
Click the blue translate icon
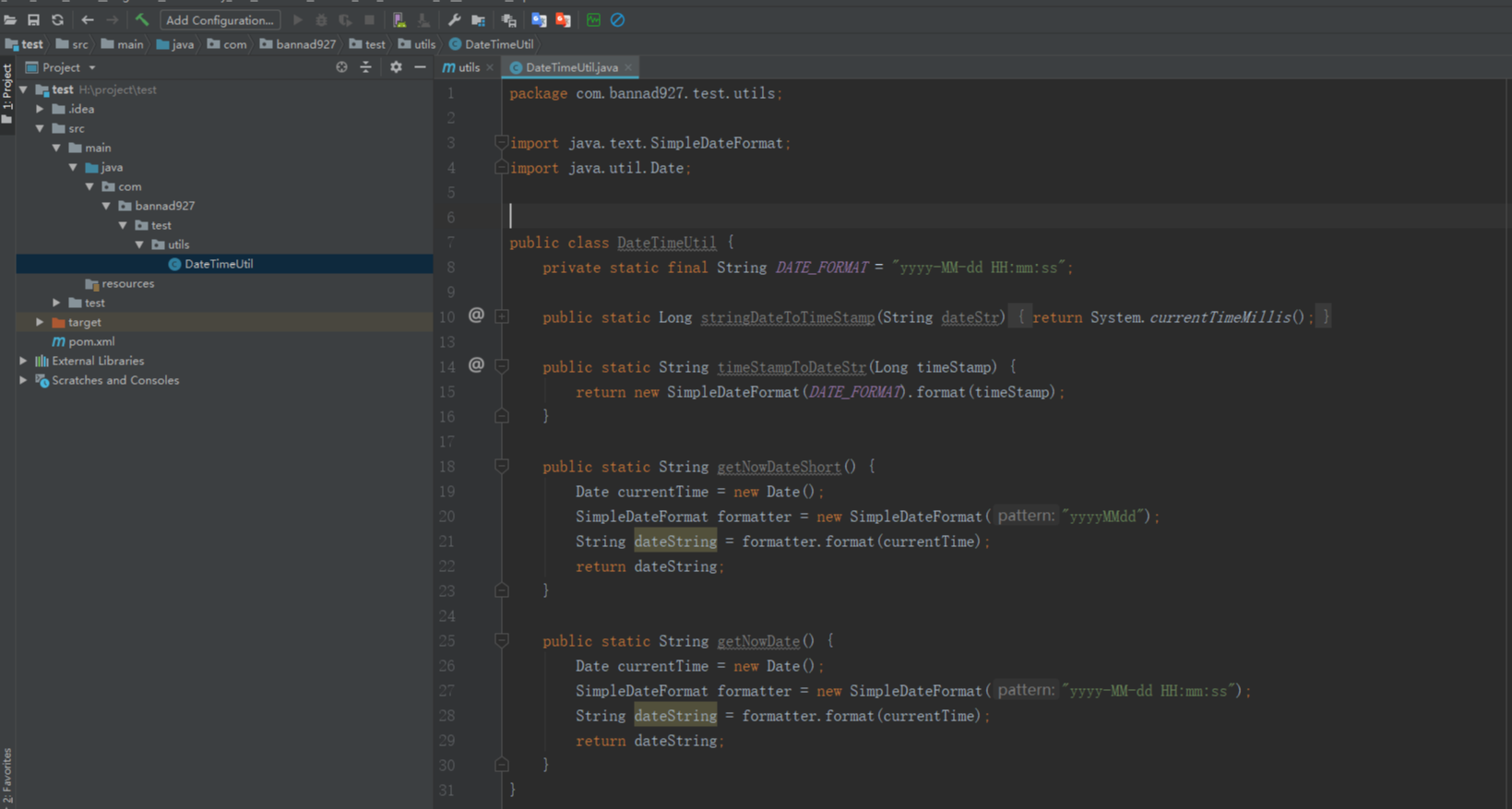(x=539, y=19)
